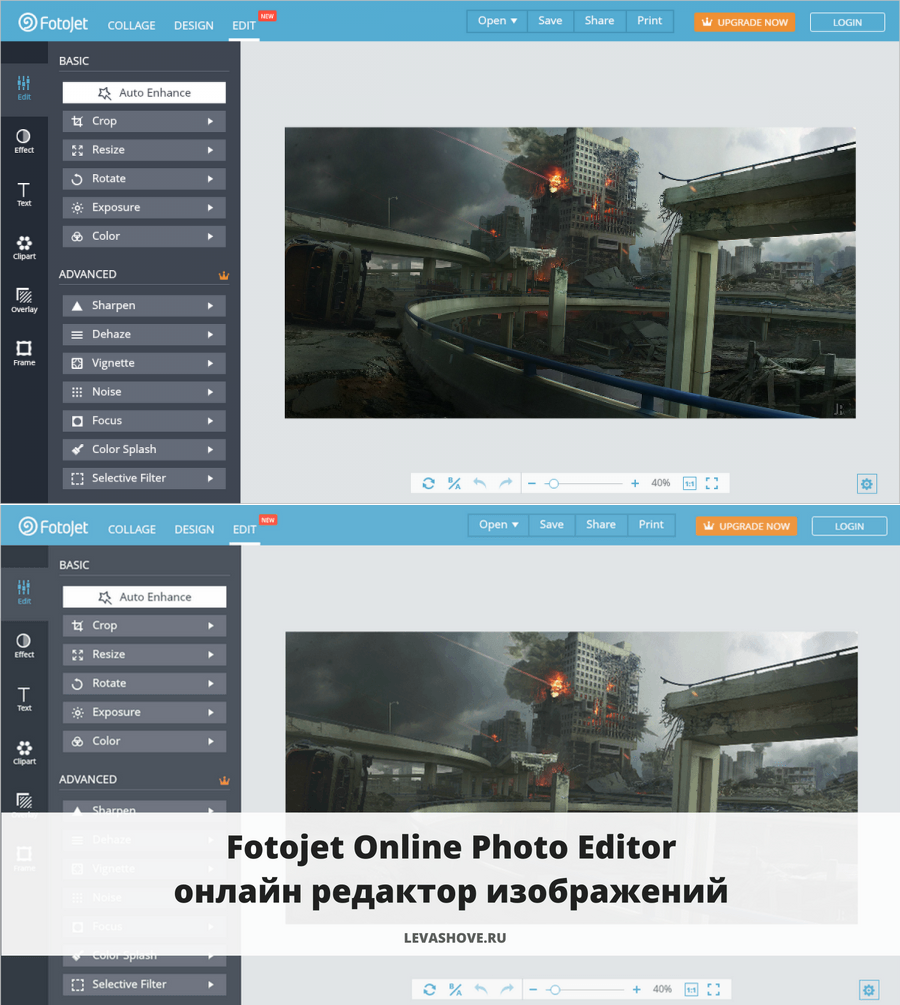Click fullscreen icon in lower bottom toolbar

point(713,989)
